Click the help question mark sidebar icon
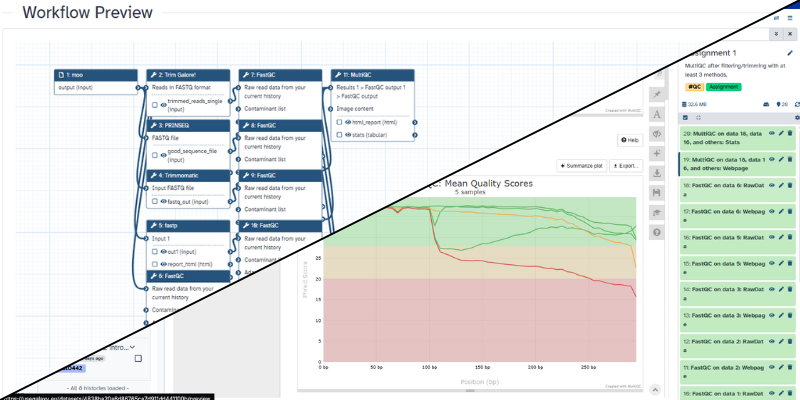Image resolution: width=800 pixels, height=400 pixels. tap(657, 232)
